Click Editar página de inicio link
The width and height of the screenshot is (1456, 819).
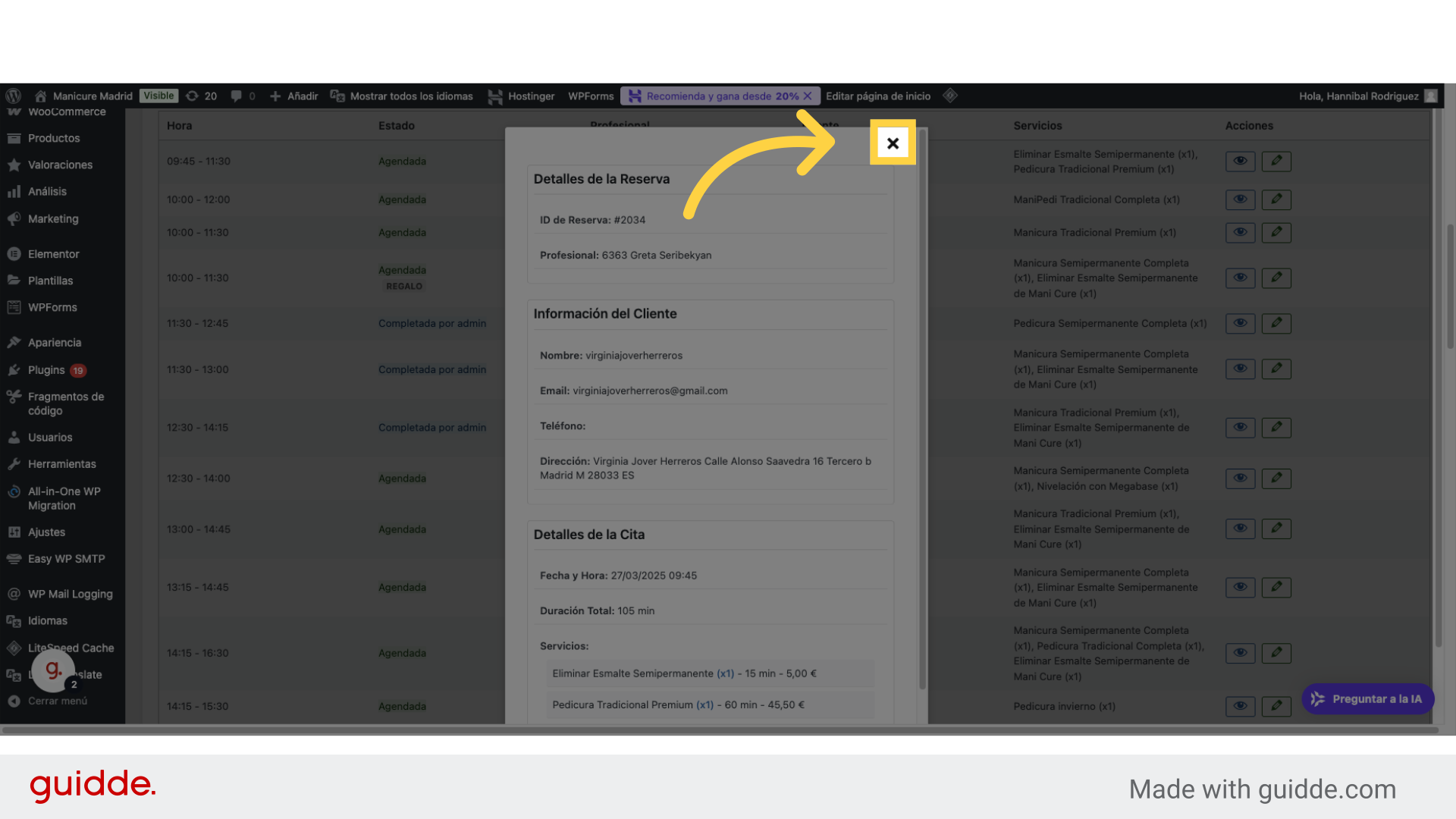pyautogui.click(x=877, y=96)
